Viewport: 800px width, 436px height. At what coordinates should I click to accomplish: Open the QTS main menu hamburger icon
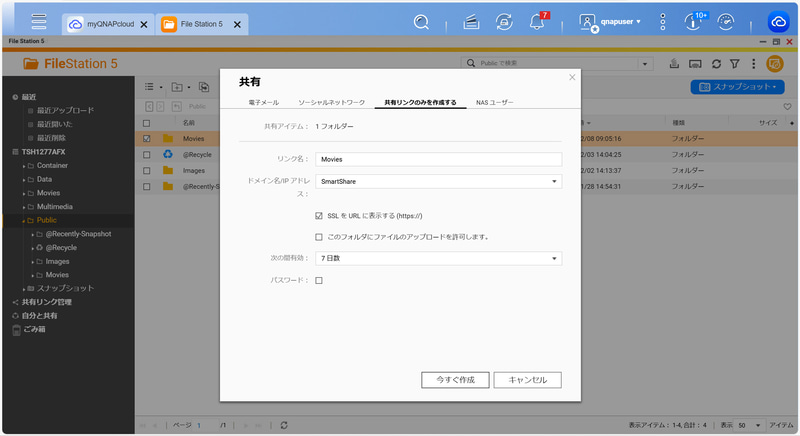[x=39, y=21]
